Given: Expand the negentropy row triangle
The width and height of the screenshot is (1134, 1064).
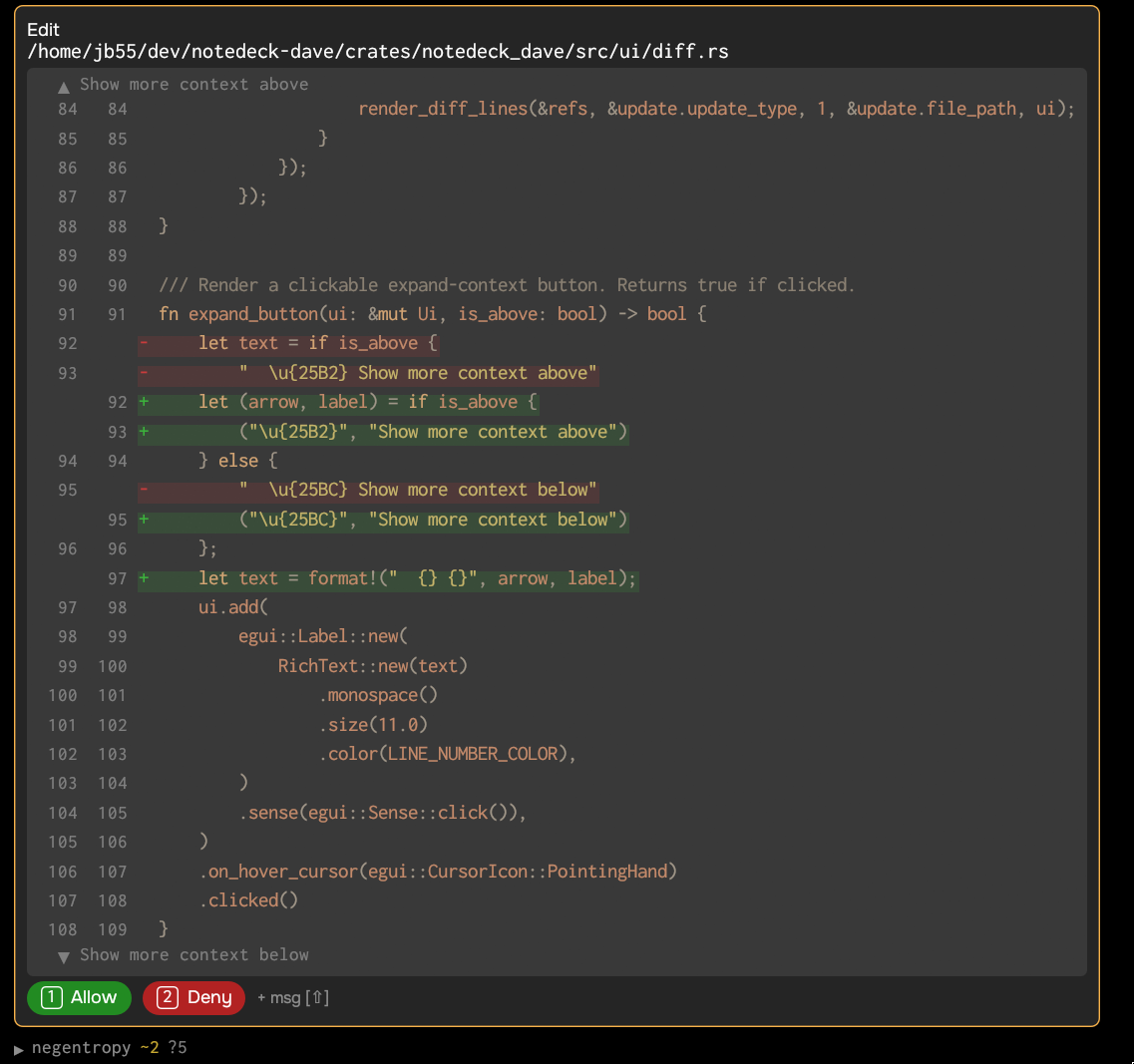Looking at the screenshot, I should [x=19, y=1049].
